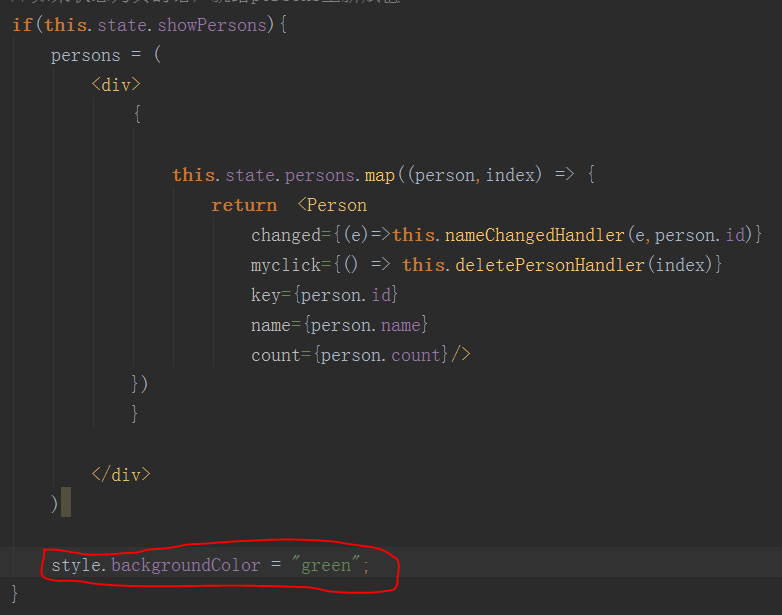Click the map method call

pyautogui.click(x=379, y=175)
